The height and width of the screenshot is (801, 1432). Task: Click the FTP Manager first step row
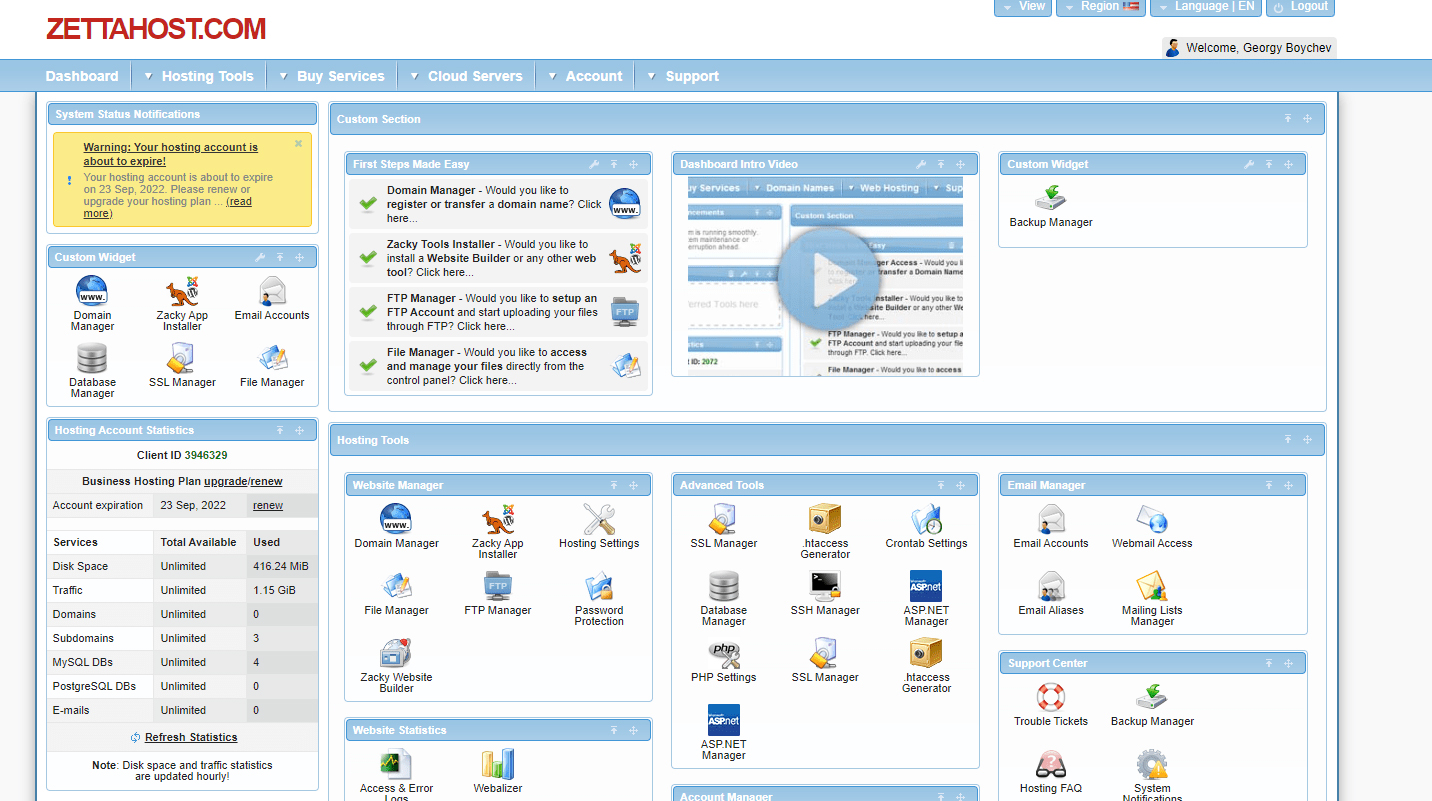point(498,312)
